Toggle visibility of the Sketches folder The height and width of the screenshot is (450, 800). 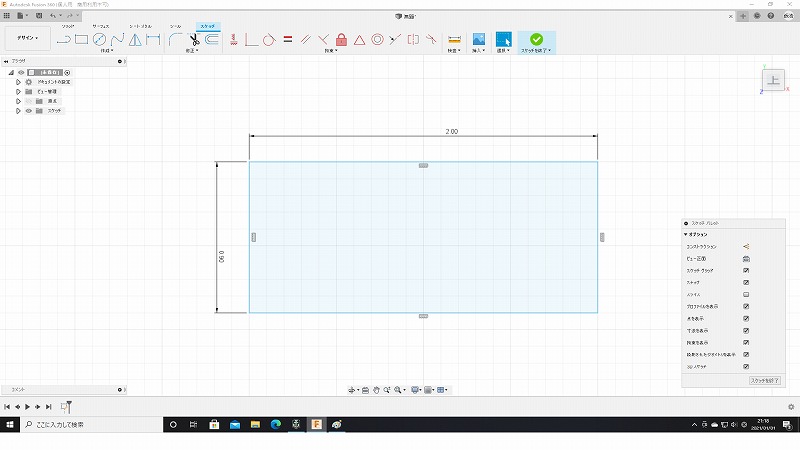pyautogui.click(x=28, y=110)
